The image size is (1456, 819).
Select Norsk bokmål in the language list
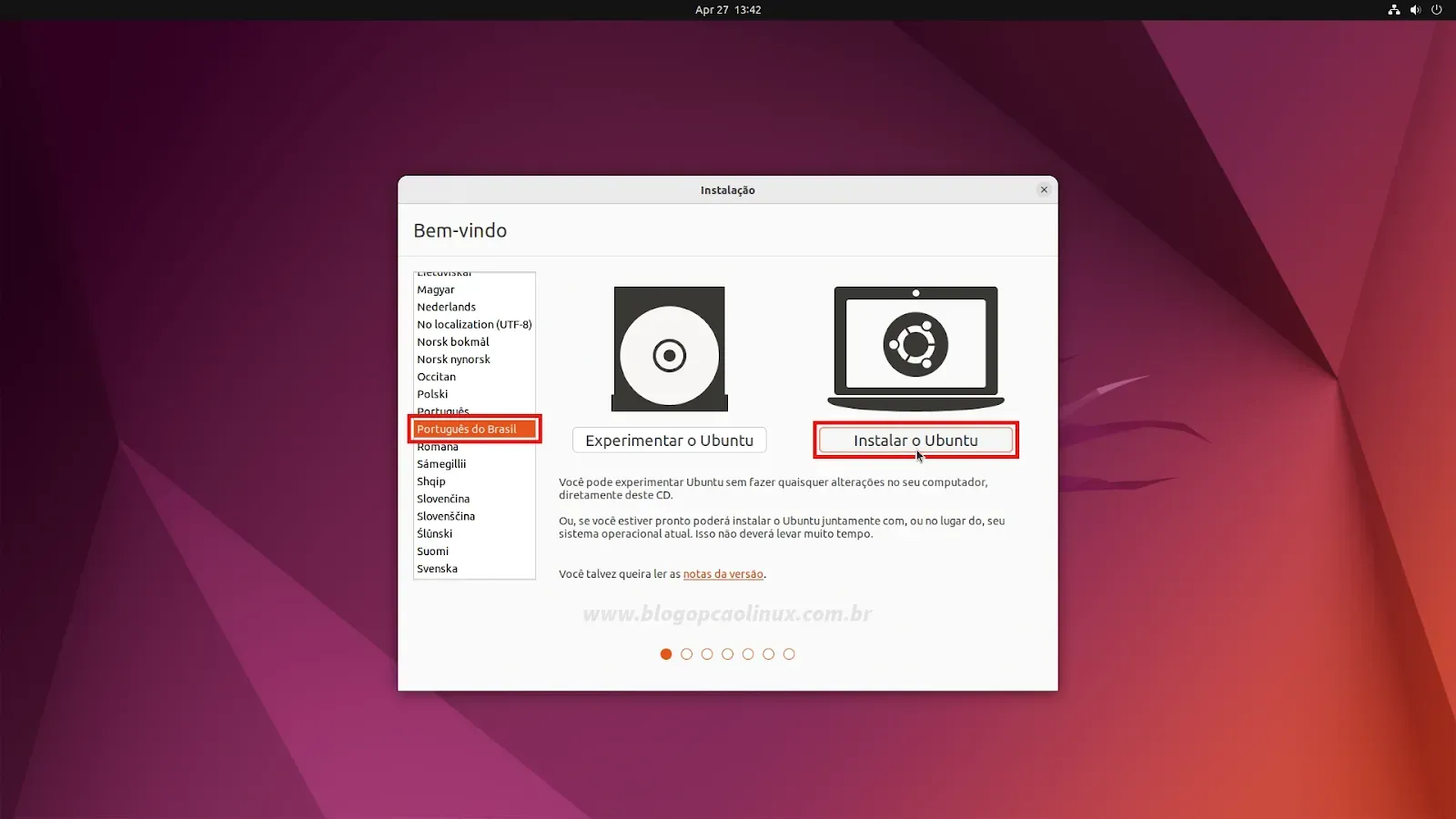point(474,341)
